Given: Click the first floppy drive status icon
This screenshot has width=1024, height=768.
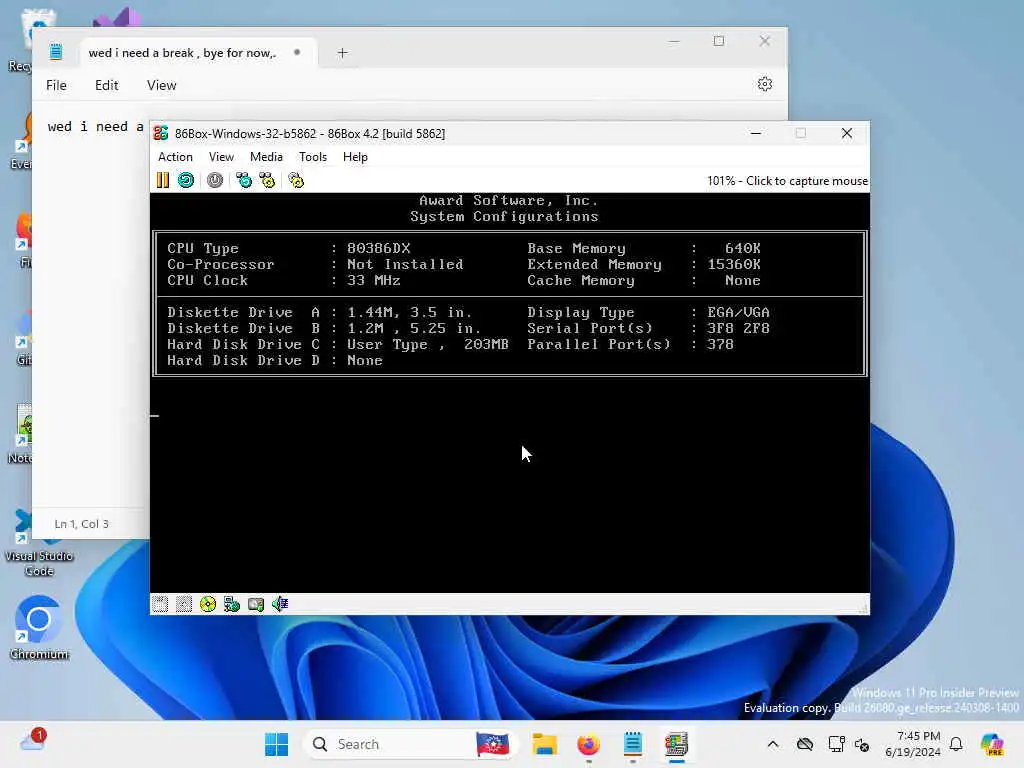Looking at the screenshot, I should tap(160, 604).
